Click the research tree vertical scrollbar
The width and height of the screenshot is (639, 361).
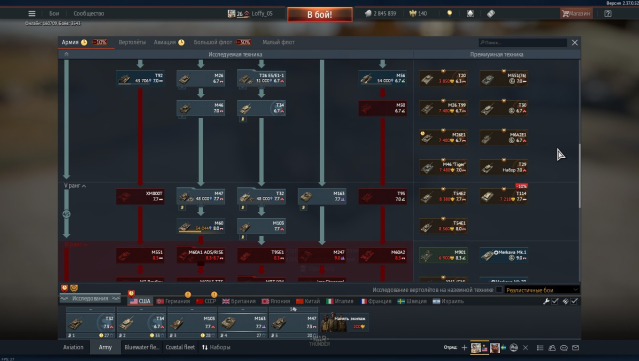coord(580,175)
